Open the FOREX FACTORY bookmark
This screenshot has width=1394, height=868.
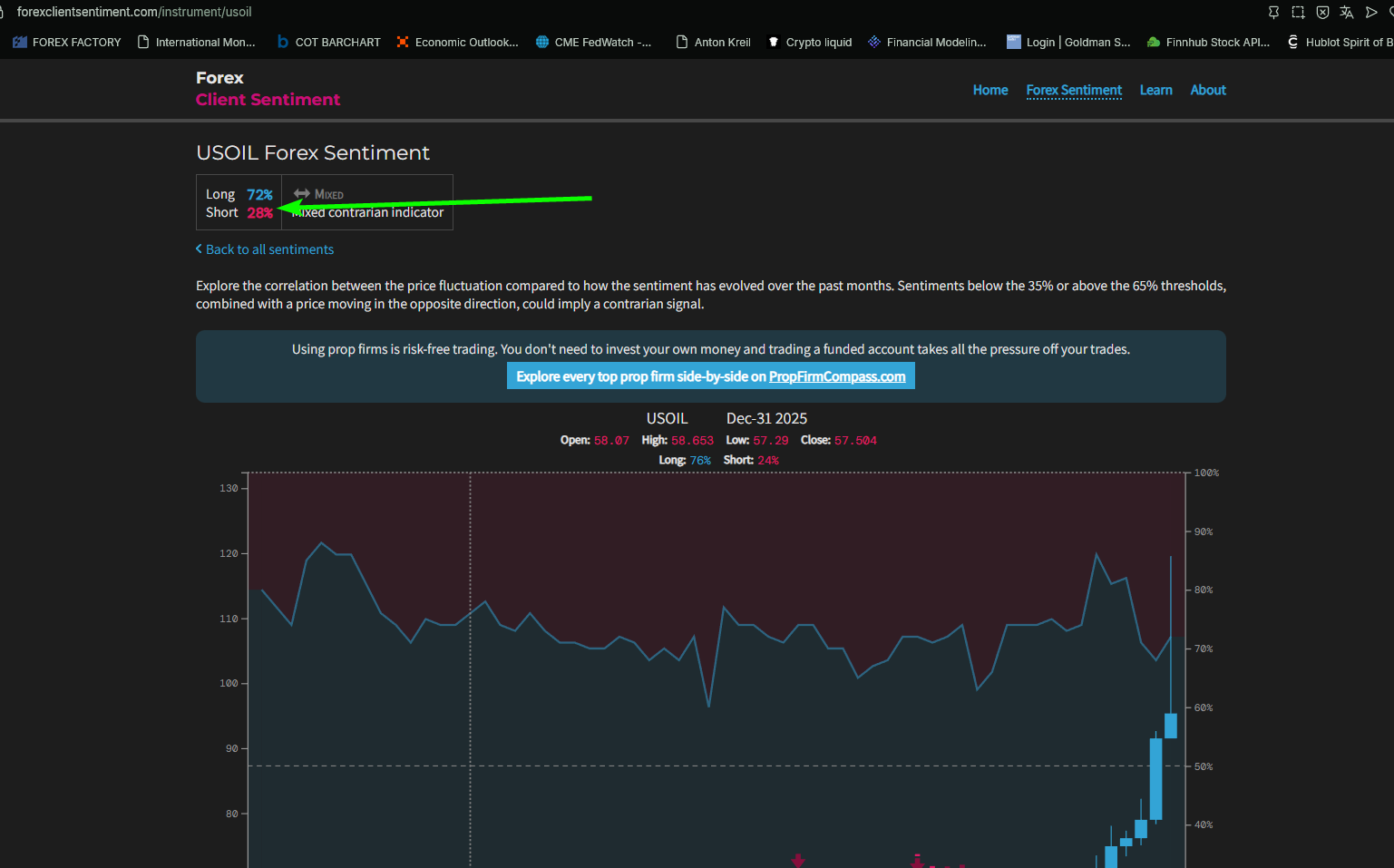tap(67, 43)
